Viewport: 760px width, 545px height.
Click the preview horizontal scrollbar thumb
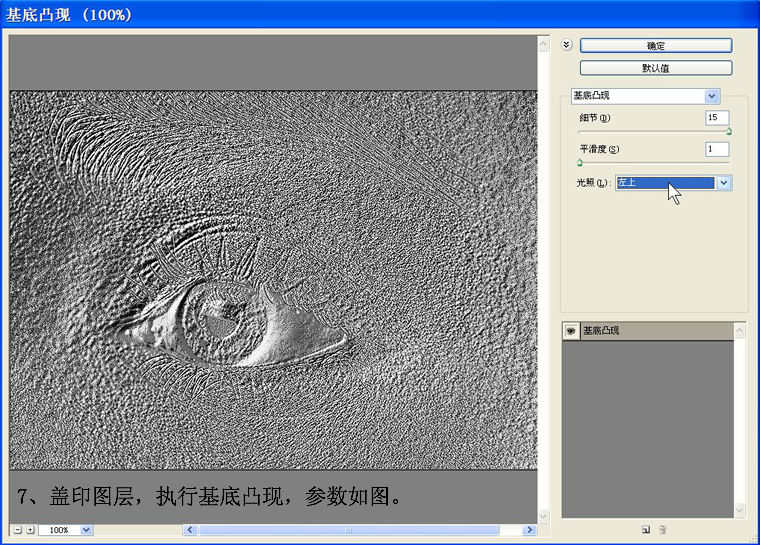pos(349,530)
